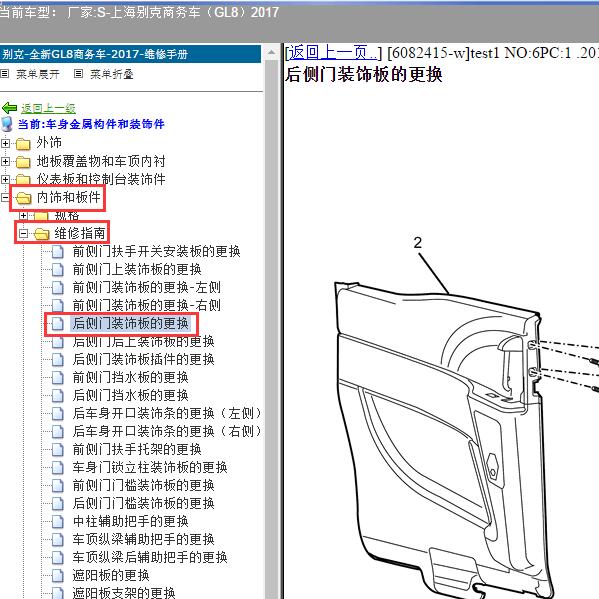Open 车顶纵梁辅助把手的更换 document

point(143,539)
